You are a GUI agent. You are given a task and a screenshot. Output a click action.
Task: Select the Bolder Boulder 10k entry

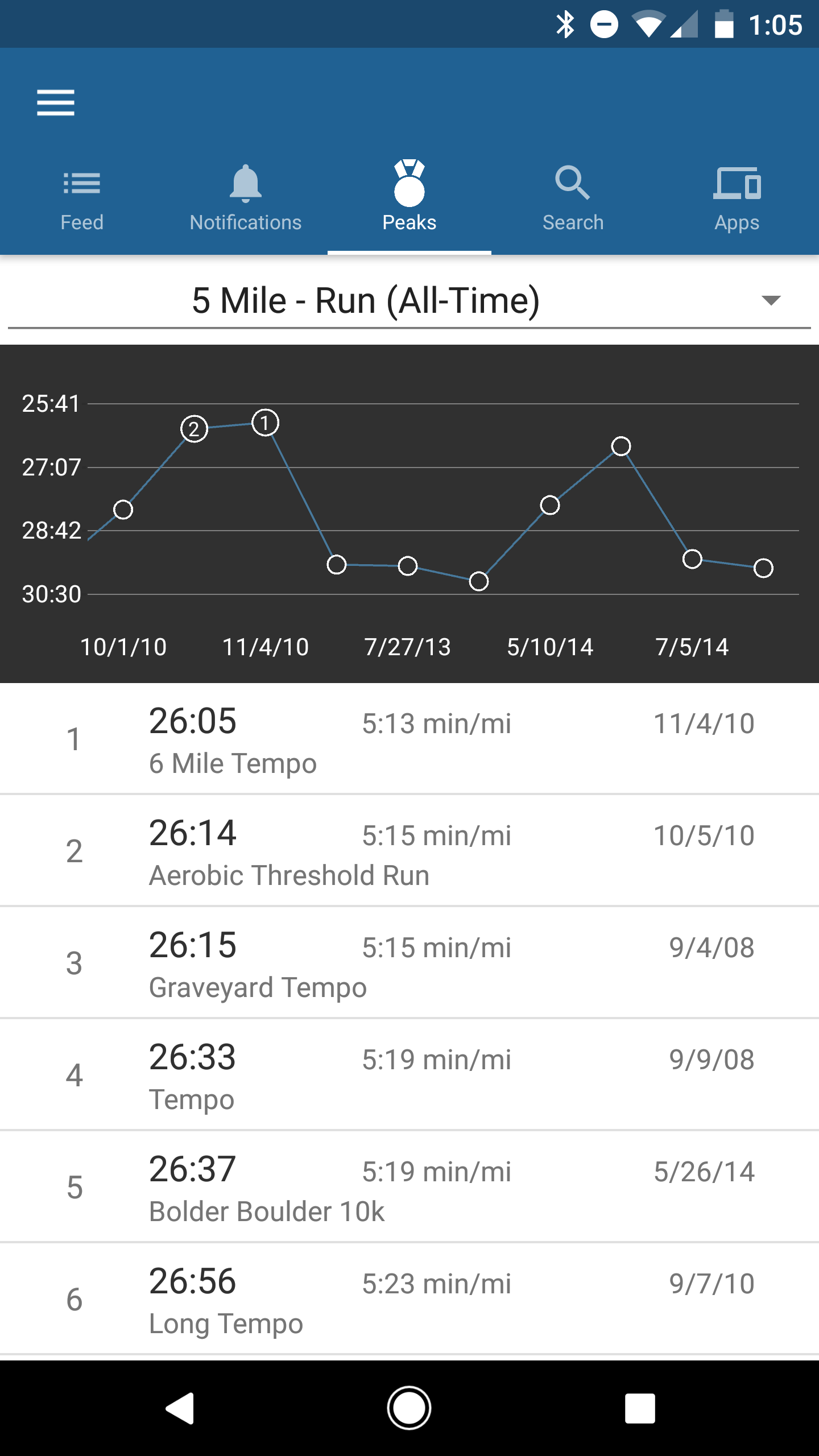[409, 1188]
